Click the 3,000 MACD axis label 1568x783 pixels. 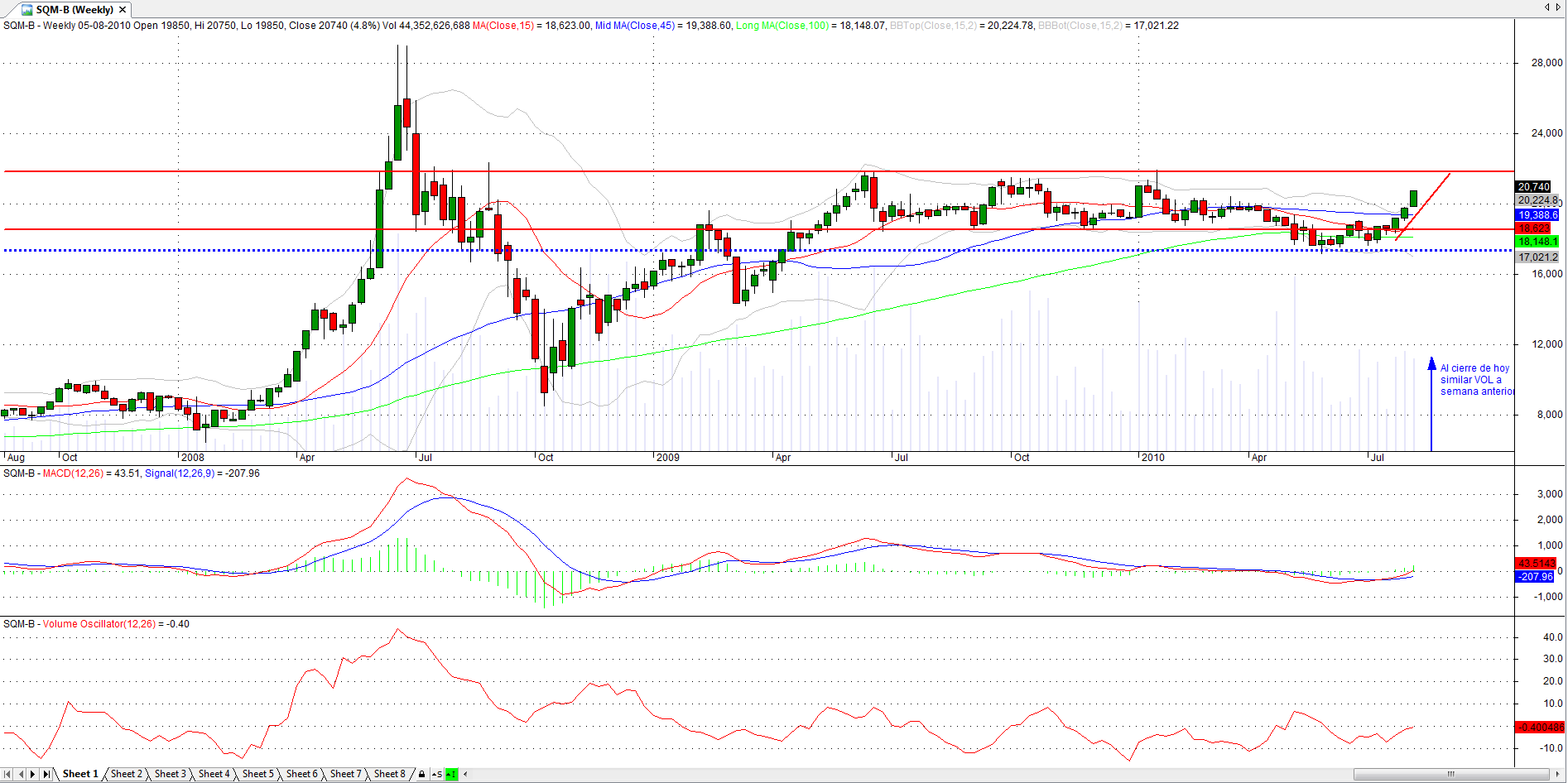(1550, 494)
